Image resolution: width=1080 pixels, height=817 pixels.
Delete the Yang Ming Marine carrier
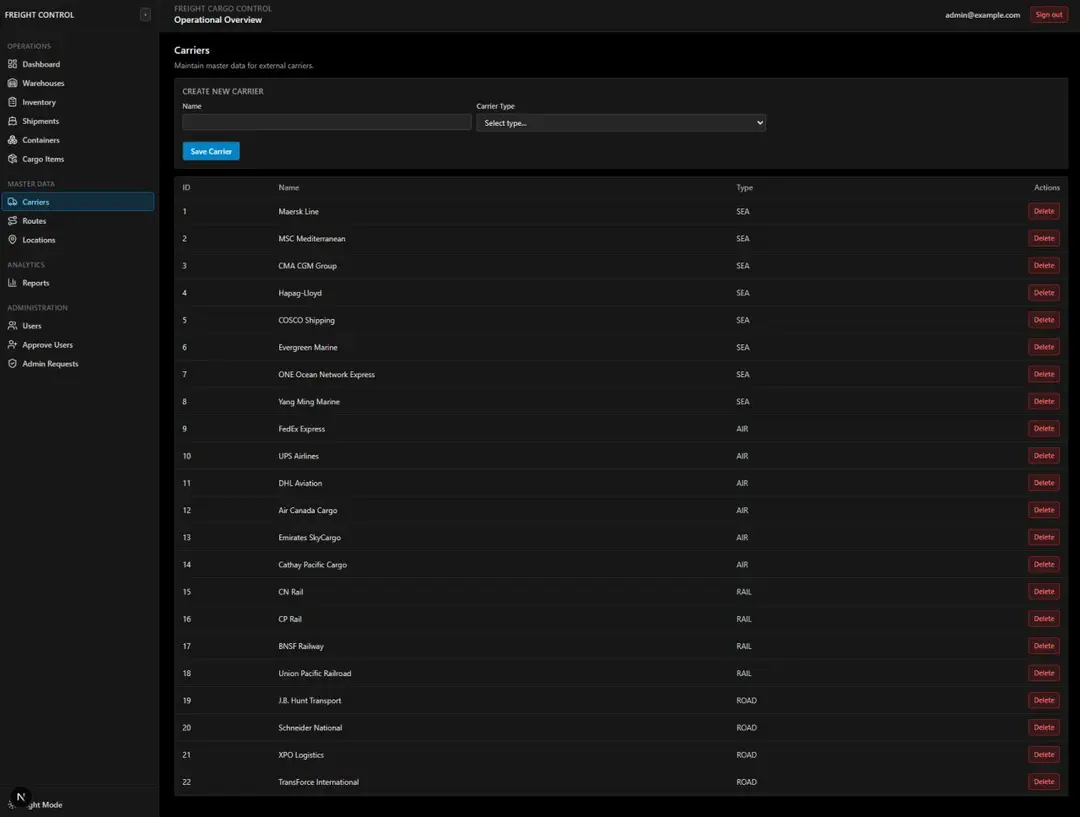(1043, 401)
